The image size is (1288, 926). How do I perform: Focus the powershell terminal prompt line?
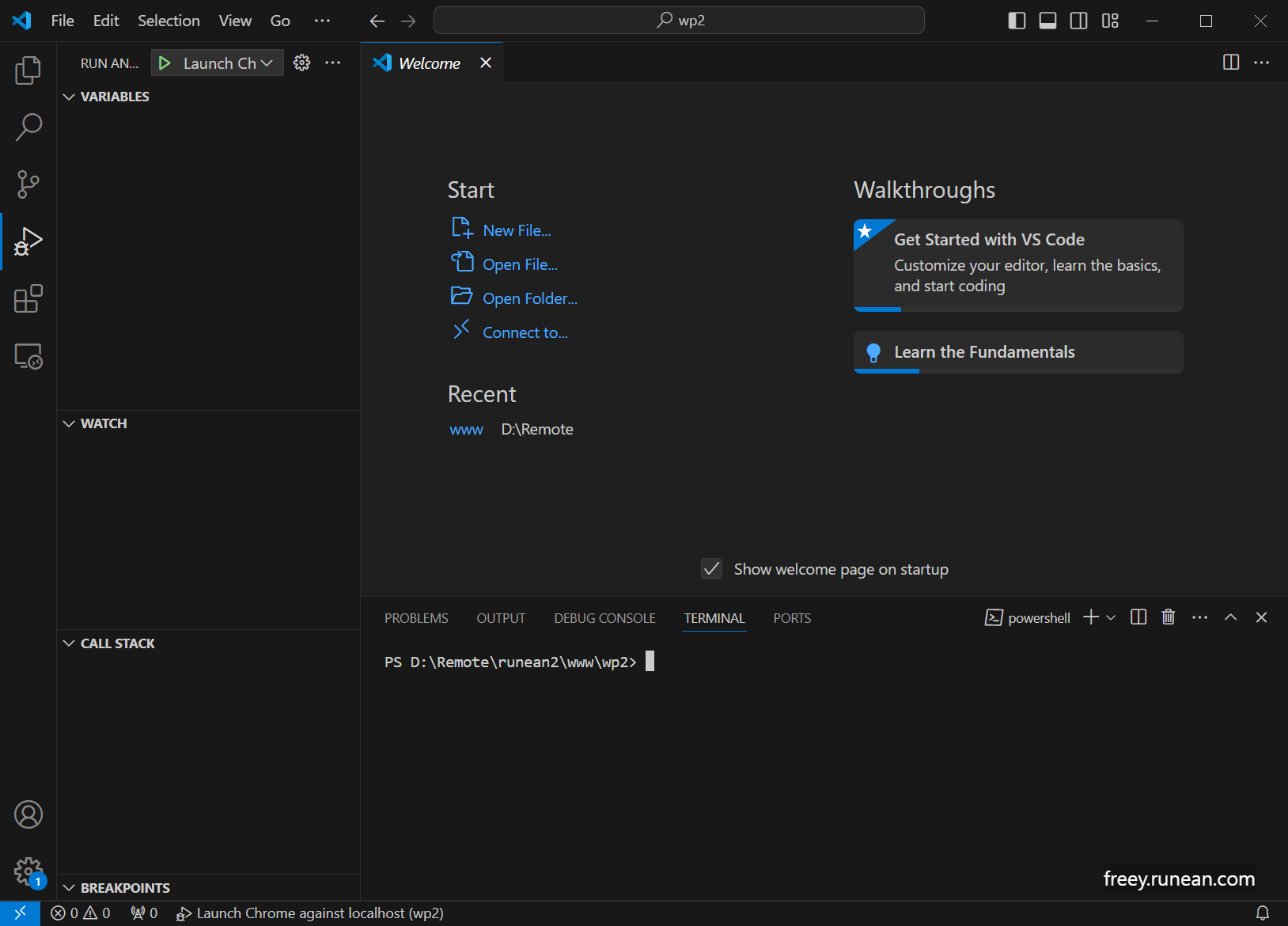(520, 662)
